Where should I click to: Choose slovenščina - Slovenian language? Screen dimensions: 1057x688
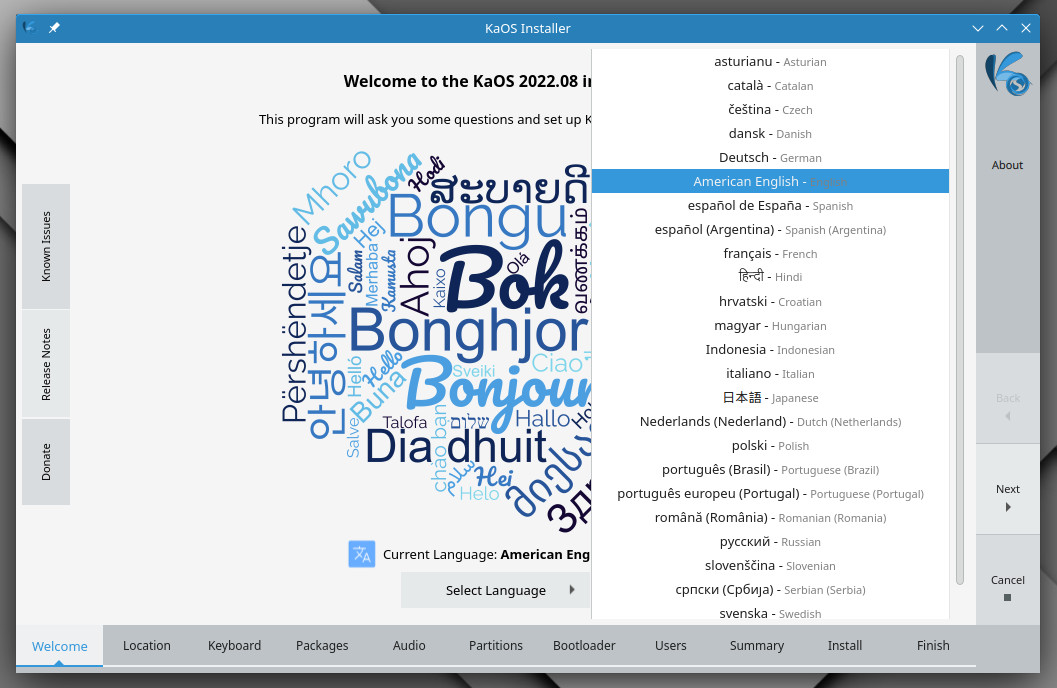(770, 565)
